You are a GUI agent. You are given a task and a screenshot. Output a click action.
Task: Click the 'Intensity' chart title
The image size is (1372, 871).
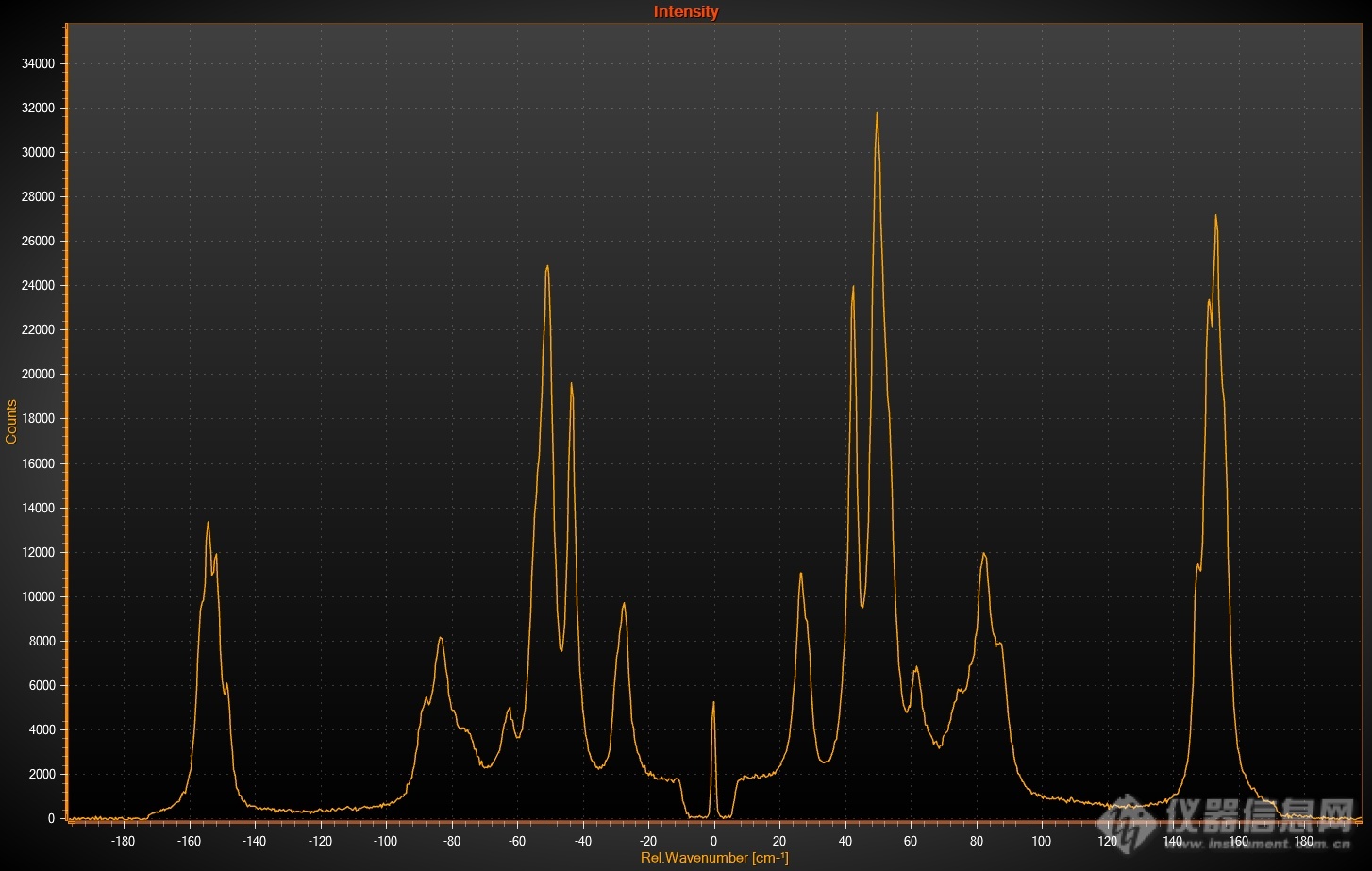click(x=686, y=11)
